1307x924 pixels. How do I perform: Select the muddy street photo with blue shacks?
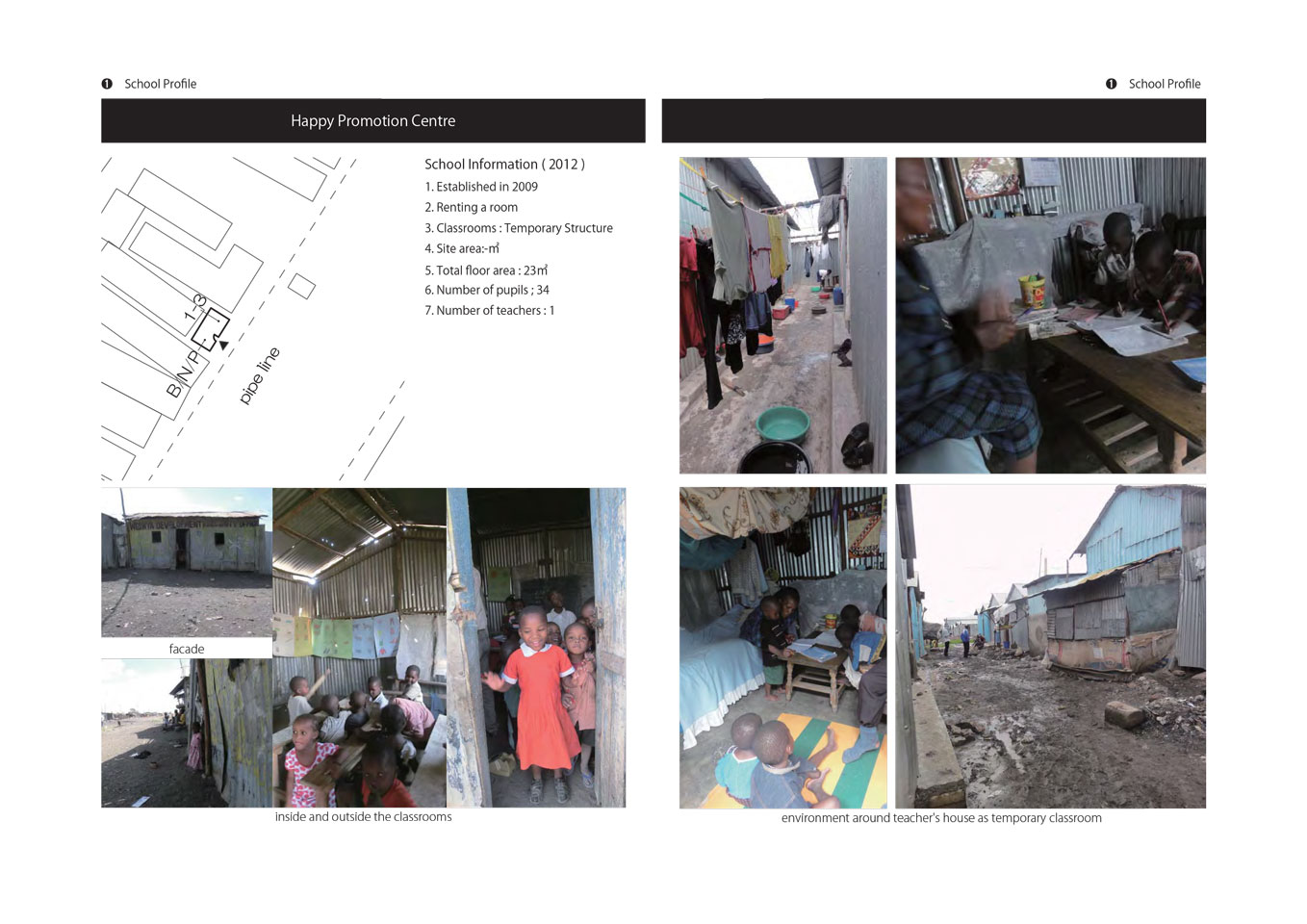pyautogui.click(x=1050, y=647)
